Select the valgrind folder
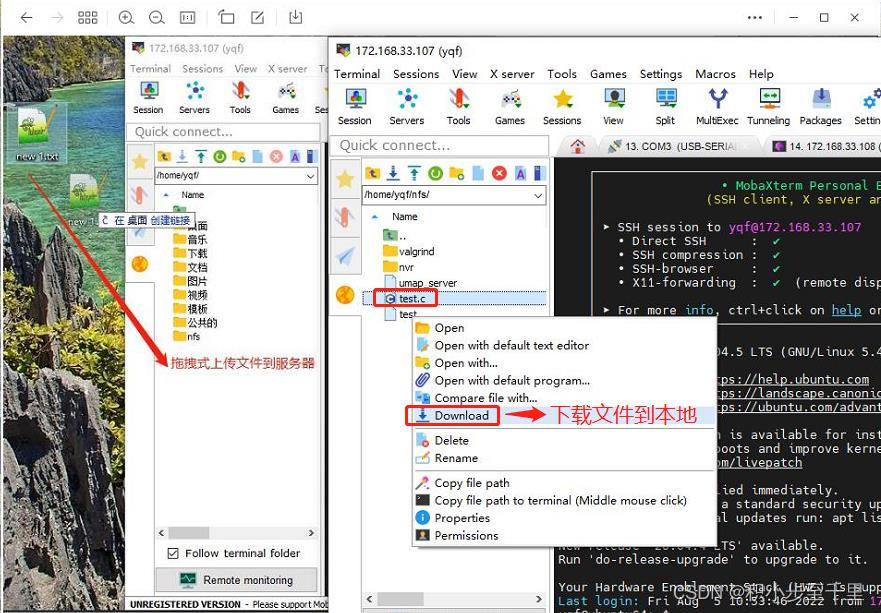 pos(408,251)
